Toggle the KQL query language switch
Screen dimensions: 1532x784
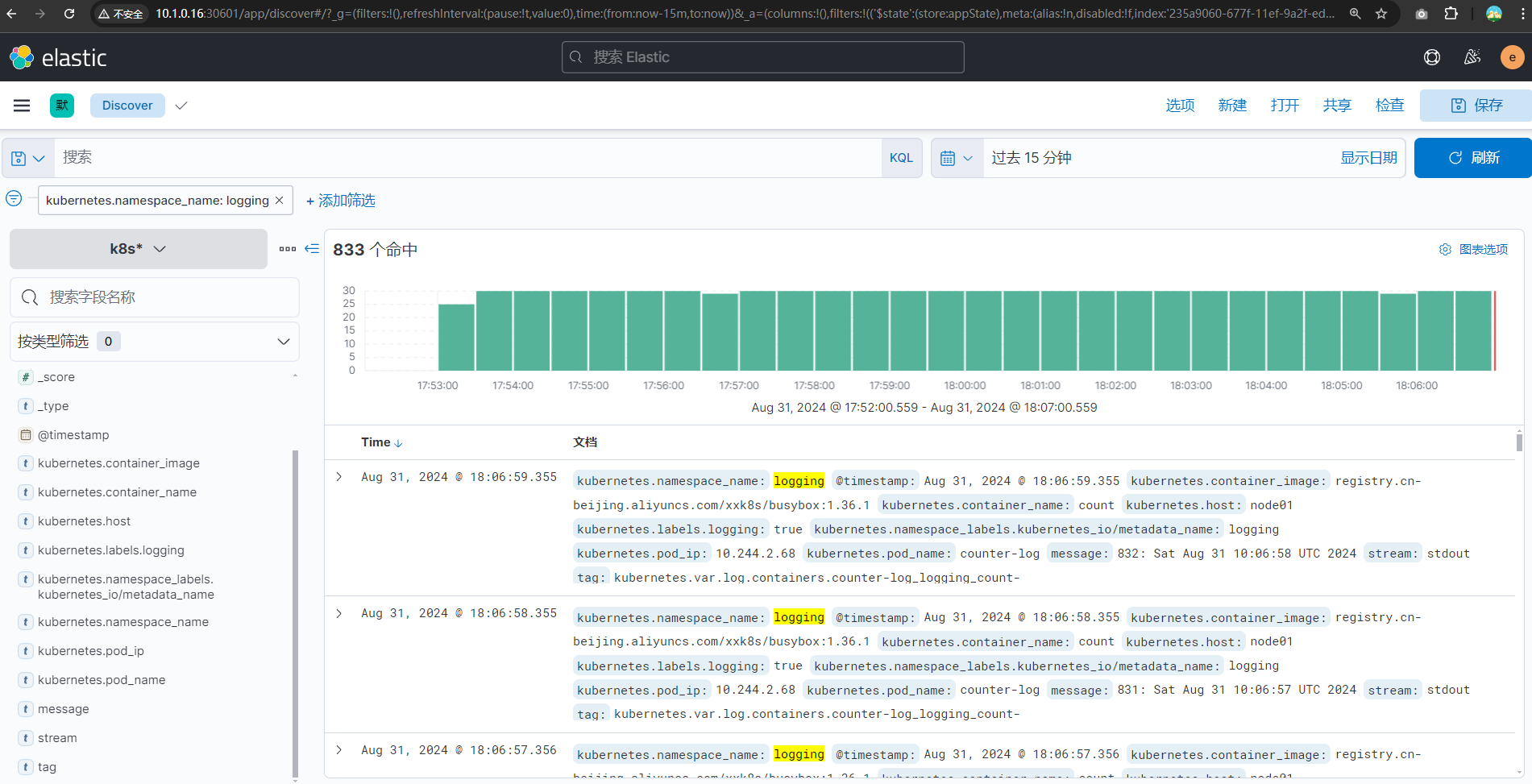pyautogui.click(x=901, y=158)
